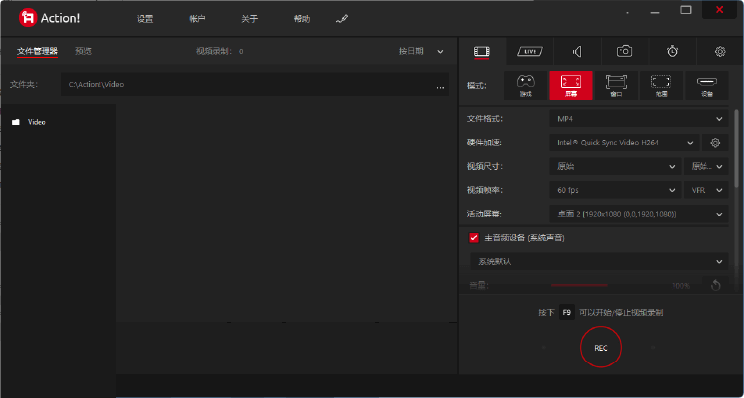
Task: Open the 帐户 account menu
Action: (197, 19)
